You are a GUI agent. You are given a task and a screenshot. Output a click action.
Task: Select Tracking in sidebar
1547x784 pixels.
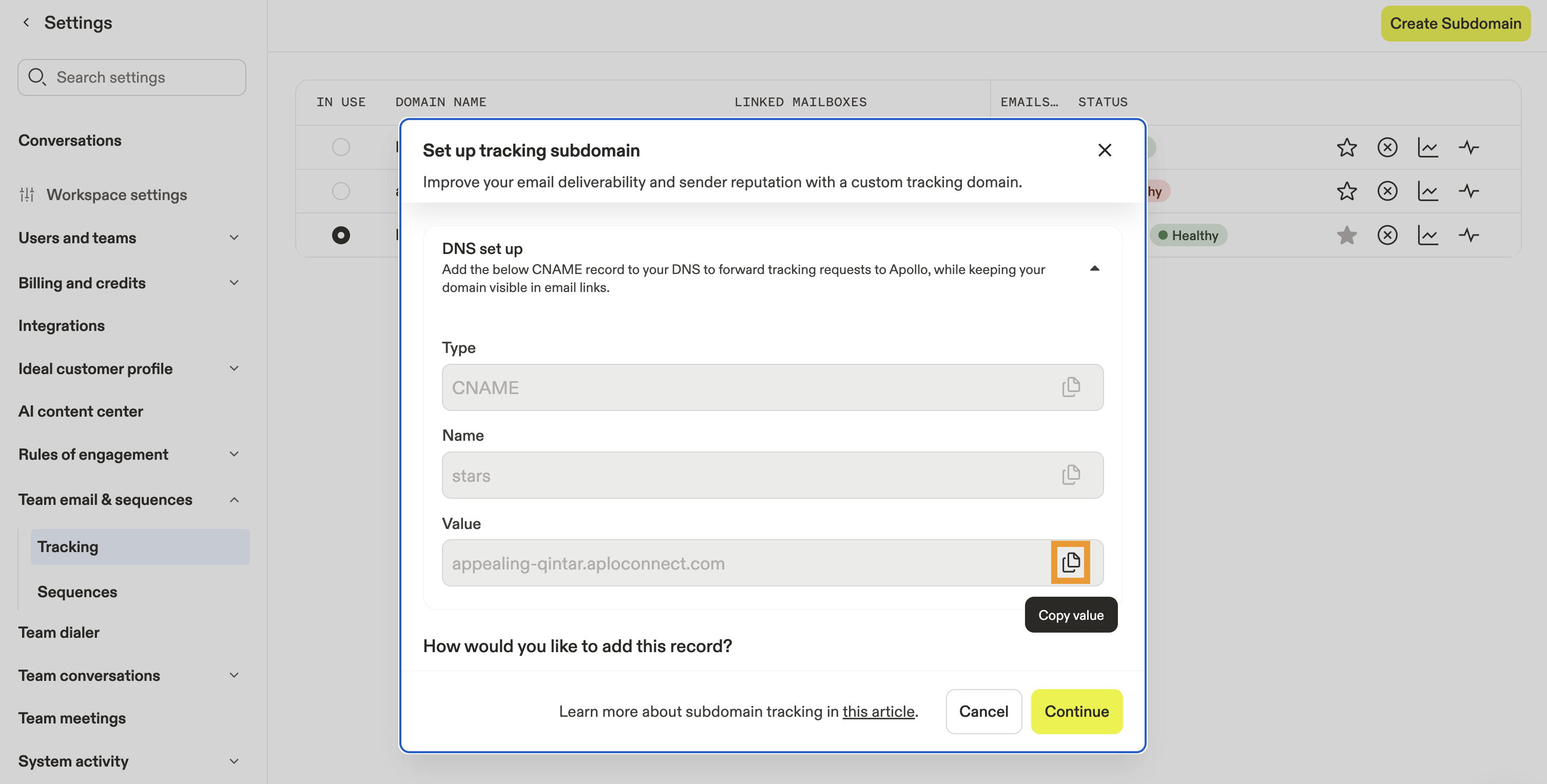[140, 546]
